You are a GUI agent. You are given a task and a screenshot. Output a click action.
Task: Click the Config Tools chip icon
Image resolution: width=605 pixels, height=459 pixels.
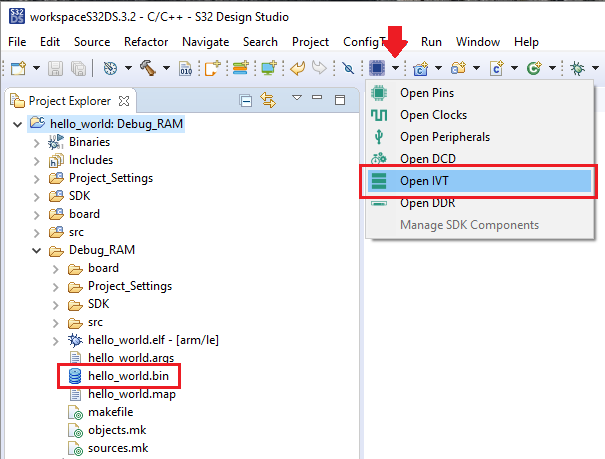(377, 68)
